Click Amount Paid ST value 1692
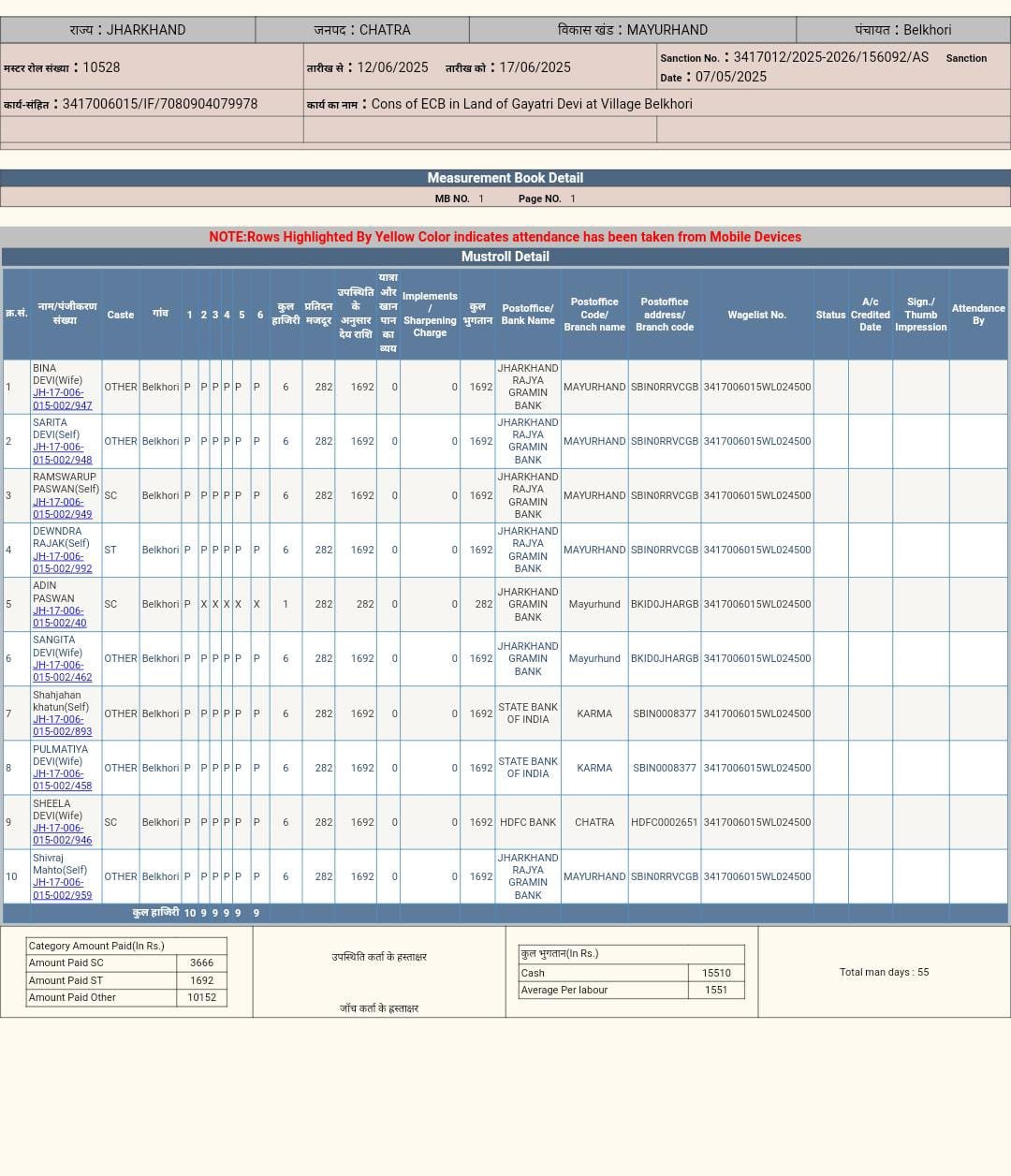Image resolution: width=1011 pixels, height=1176 pixels. pyautogui.click(x=202, y=981)
